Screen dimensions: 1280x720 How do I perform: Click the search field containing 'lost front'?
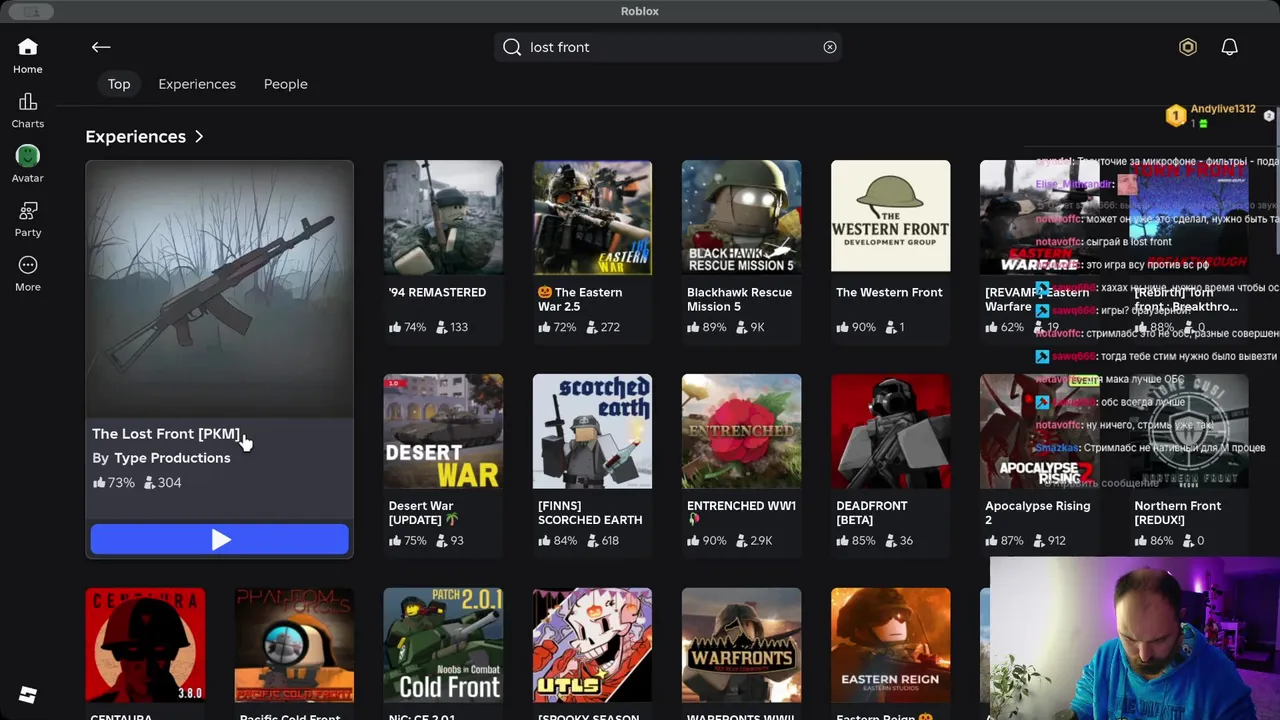tap(668, 47)
